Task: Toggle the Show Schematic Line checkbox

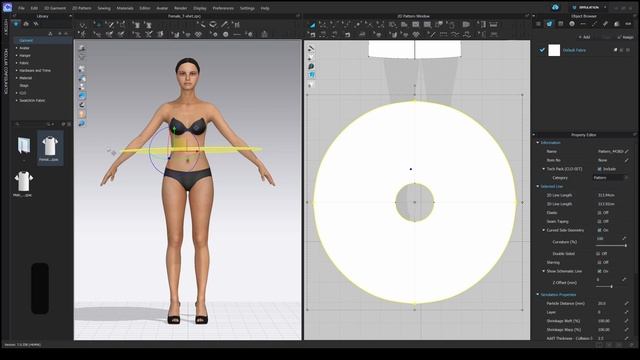Action: pos(599,271)
